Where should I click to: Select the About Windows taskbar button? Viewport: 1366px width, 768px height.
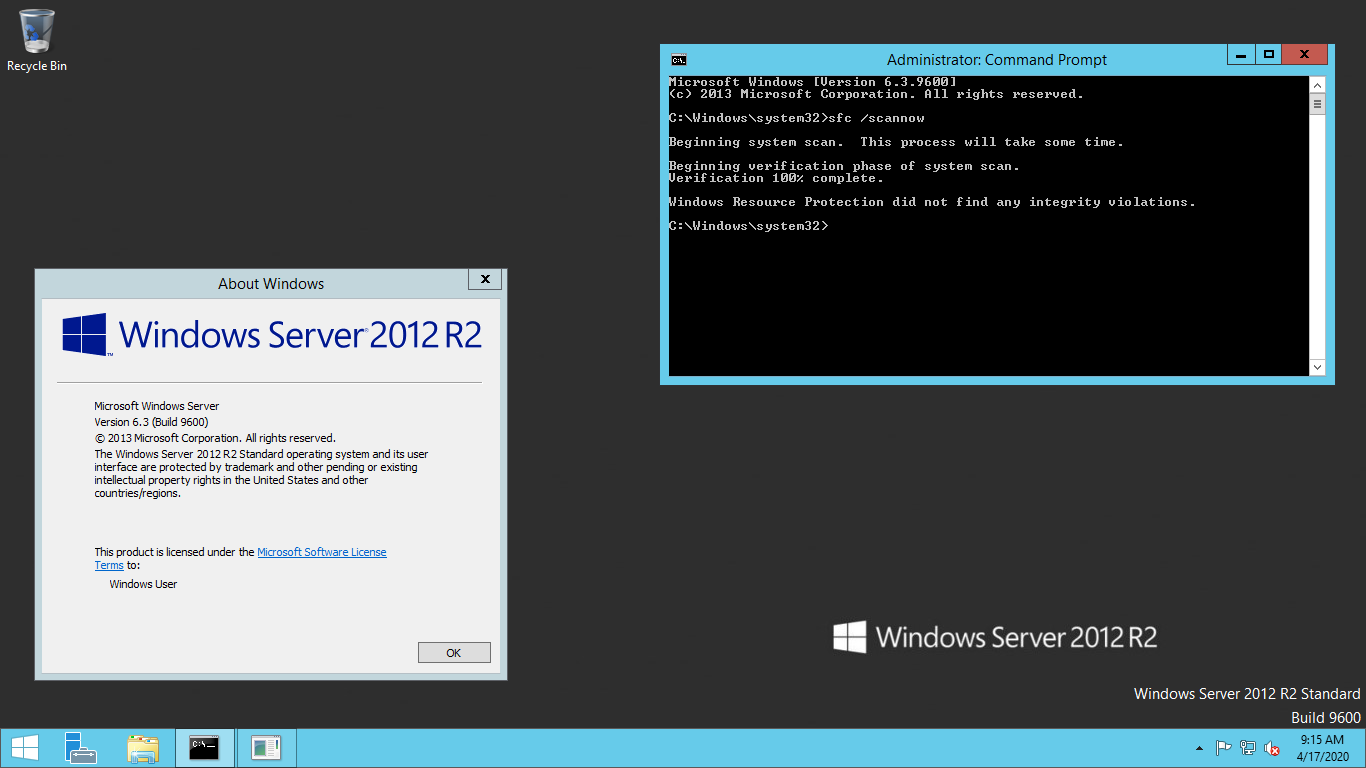pos(266,748)
